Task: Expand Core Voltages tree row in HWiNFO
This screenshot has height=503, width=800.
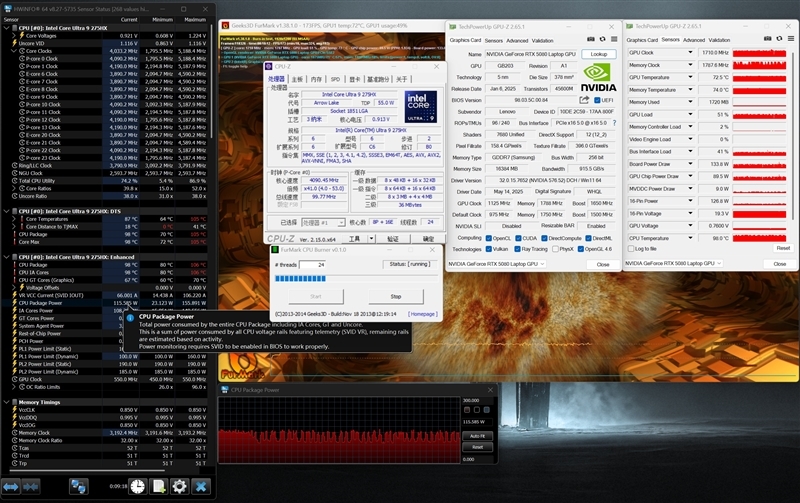Action: click(14, 36)
